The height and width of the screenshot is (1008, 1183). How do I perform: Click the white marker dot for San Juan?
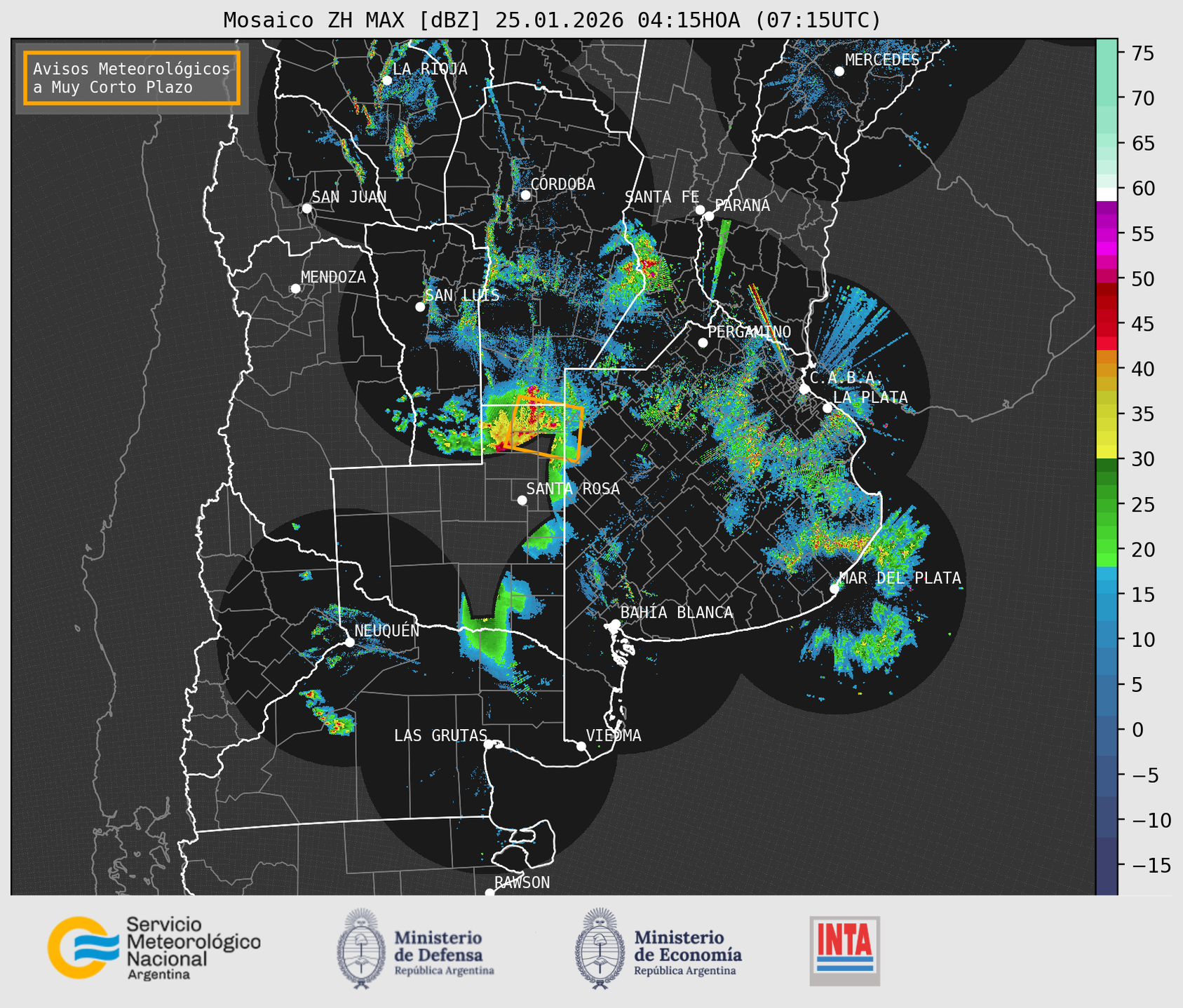click(x=306, y=208)
